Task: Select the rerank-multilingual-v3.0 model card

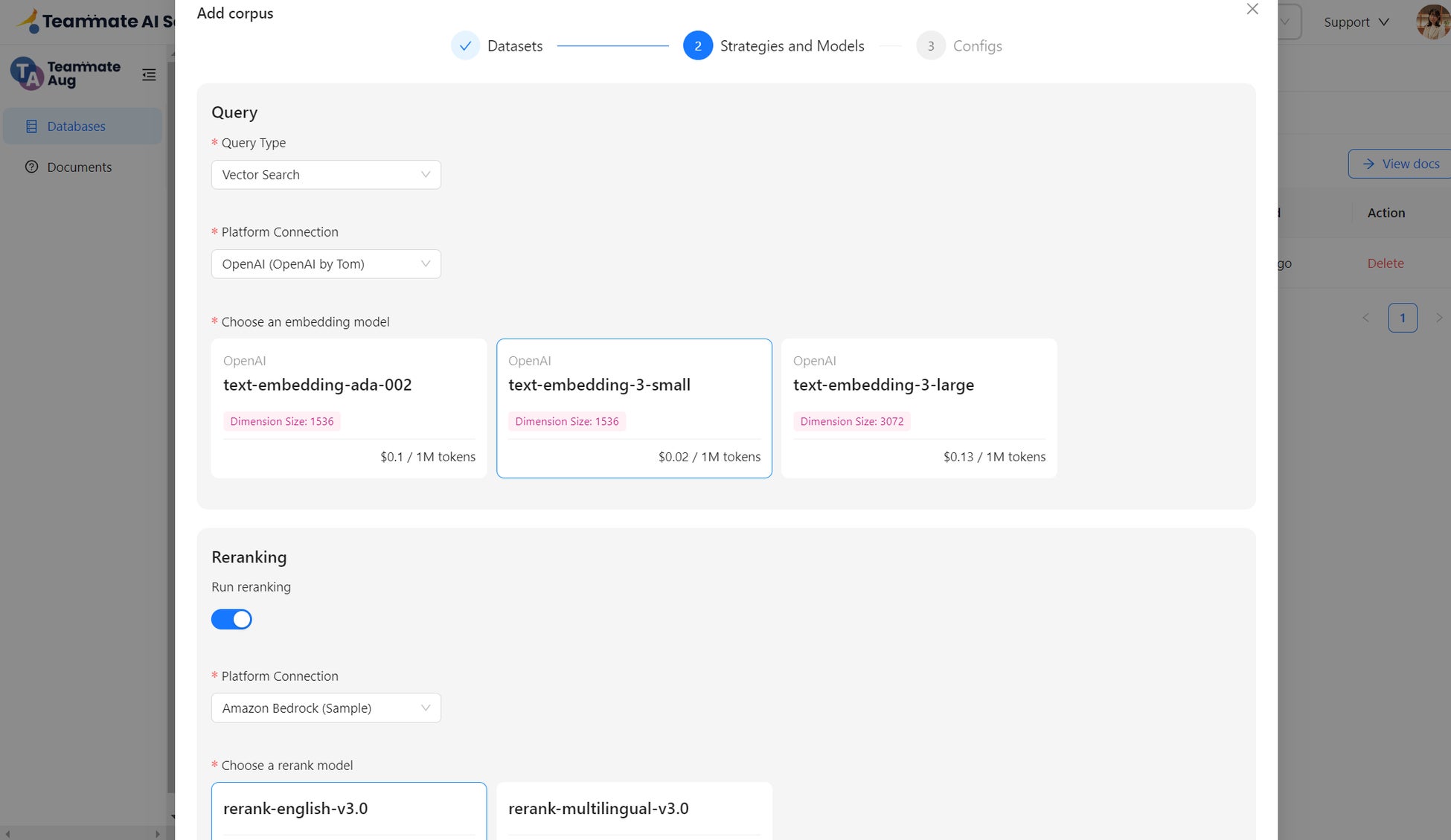Action: point(633,809)
